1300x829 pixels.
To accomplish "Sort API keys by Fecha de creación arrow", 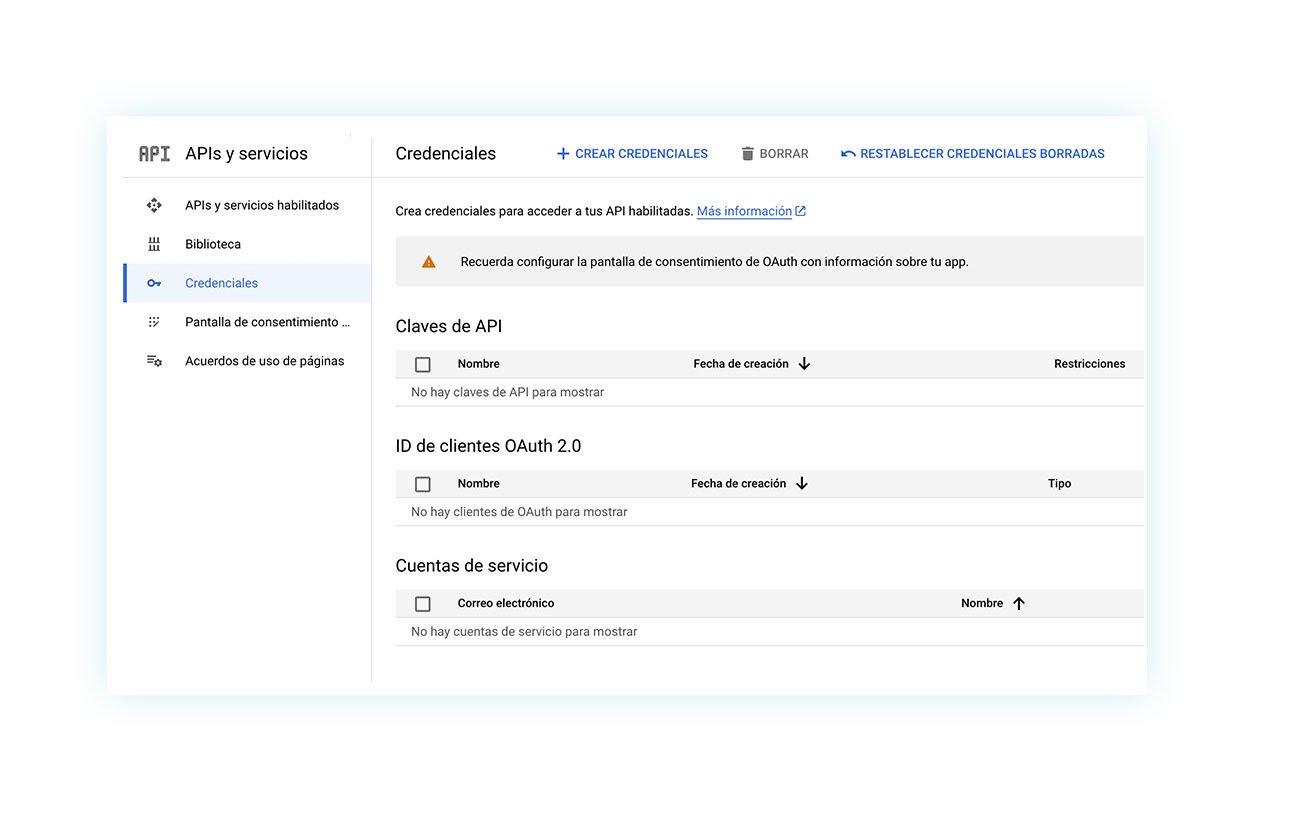I will pyautogui.click(x=804, y=364).
